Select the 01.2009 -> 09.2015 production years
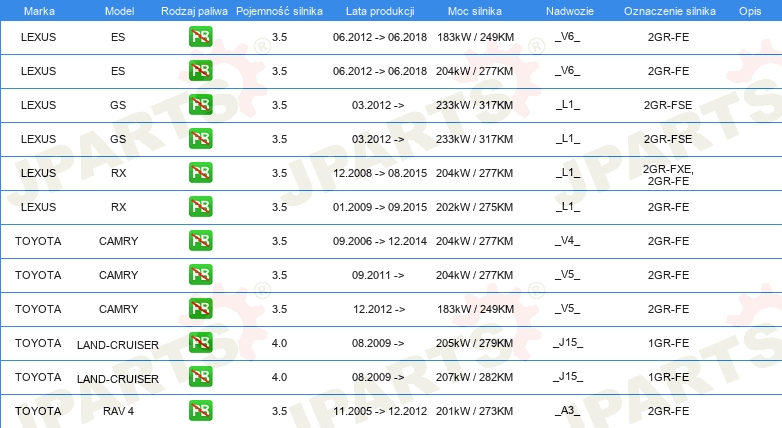782x428 pixels. click(380, 207)
